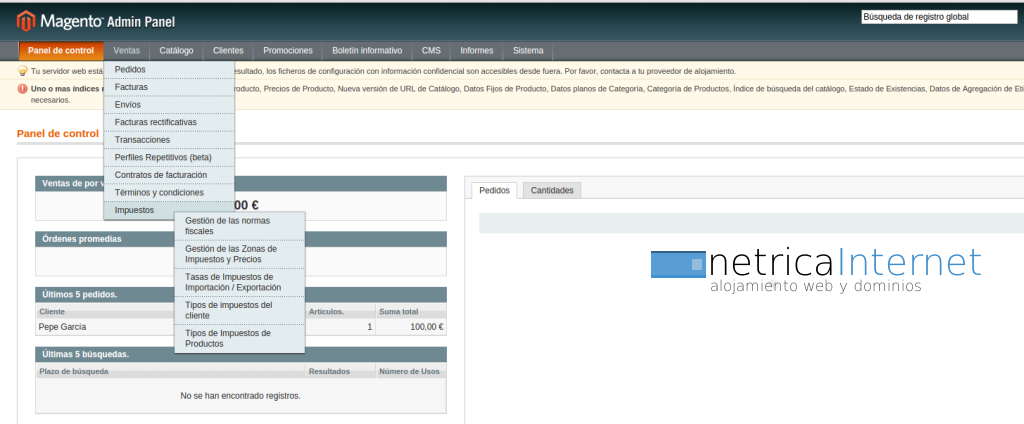This screenshot has height=424, width=1024.
Task: Select Envíos menu entry
Action: pos(168,105)
